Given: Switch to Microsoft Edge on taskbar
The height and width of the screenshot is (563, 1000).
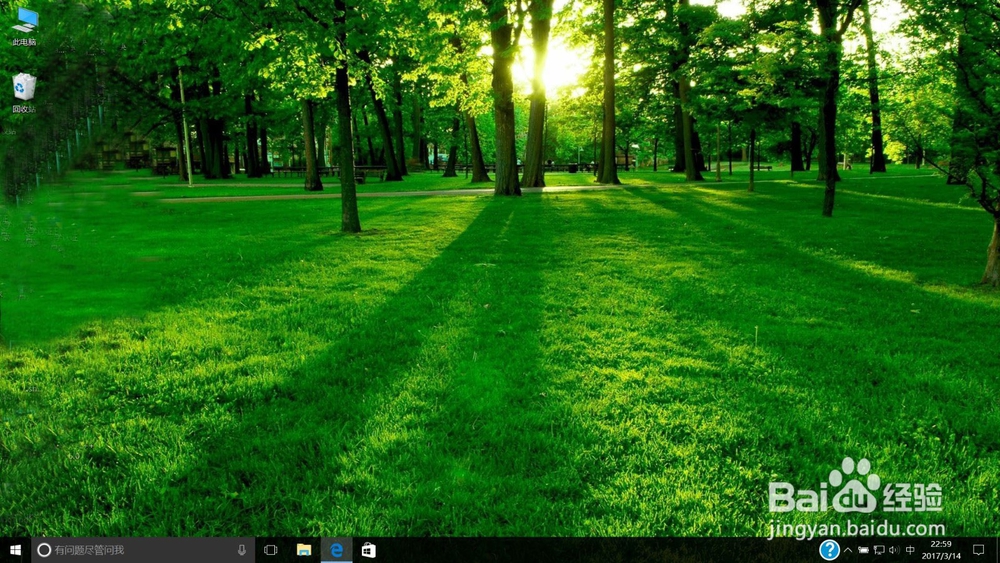Looking at the screenshot, I should pos(336,550).
